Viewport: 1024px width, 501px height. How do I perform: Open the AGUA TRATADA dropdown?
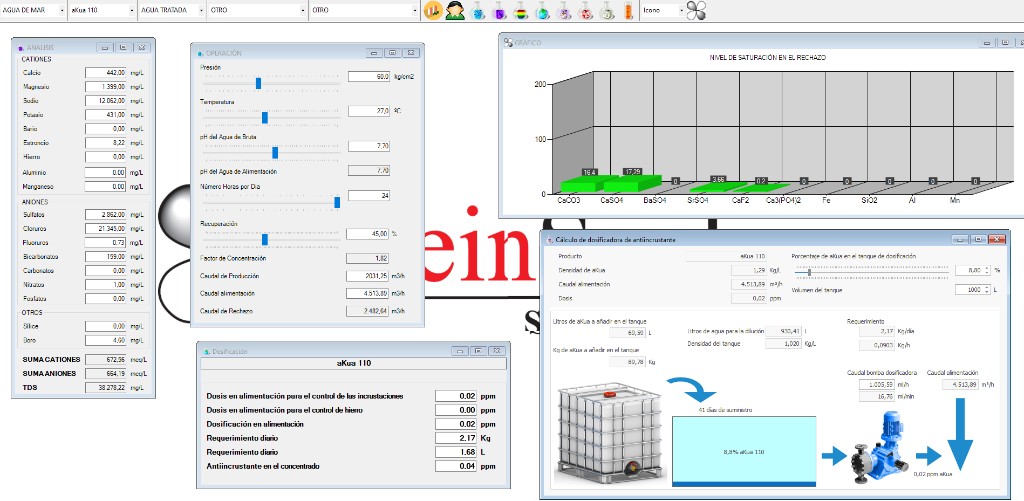coord(172,10)
